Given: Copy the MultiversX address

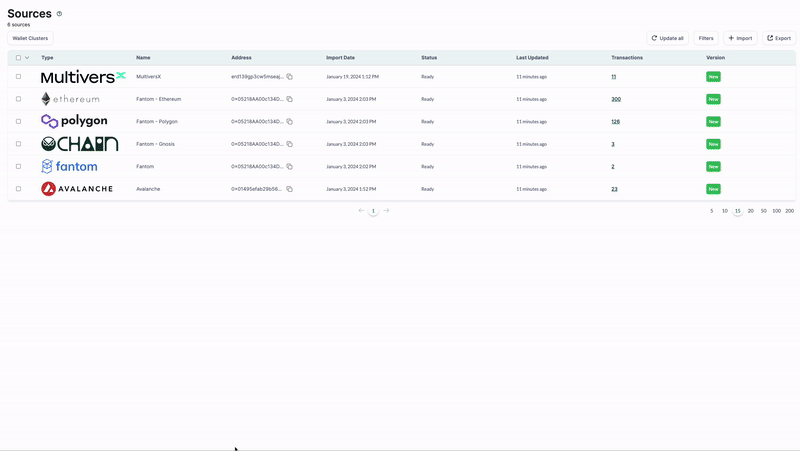Looking at the screenshot, I should [x=289, y=77].
